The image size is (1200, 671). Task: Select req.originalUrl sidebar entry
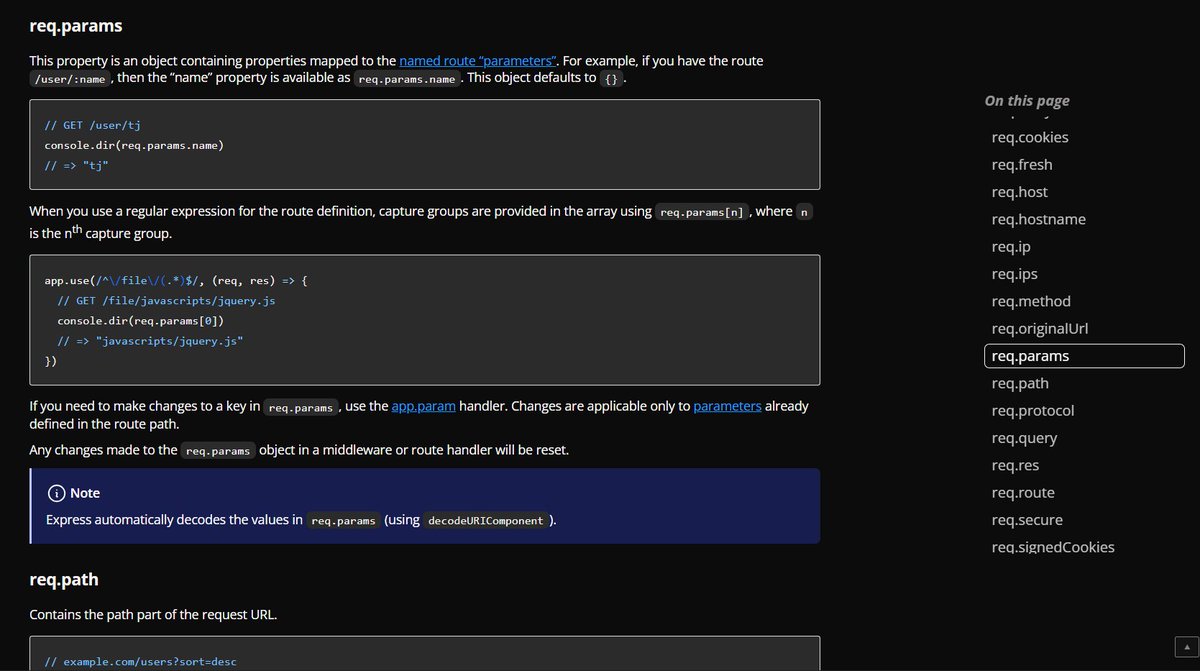pos(1041,329)
